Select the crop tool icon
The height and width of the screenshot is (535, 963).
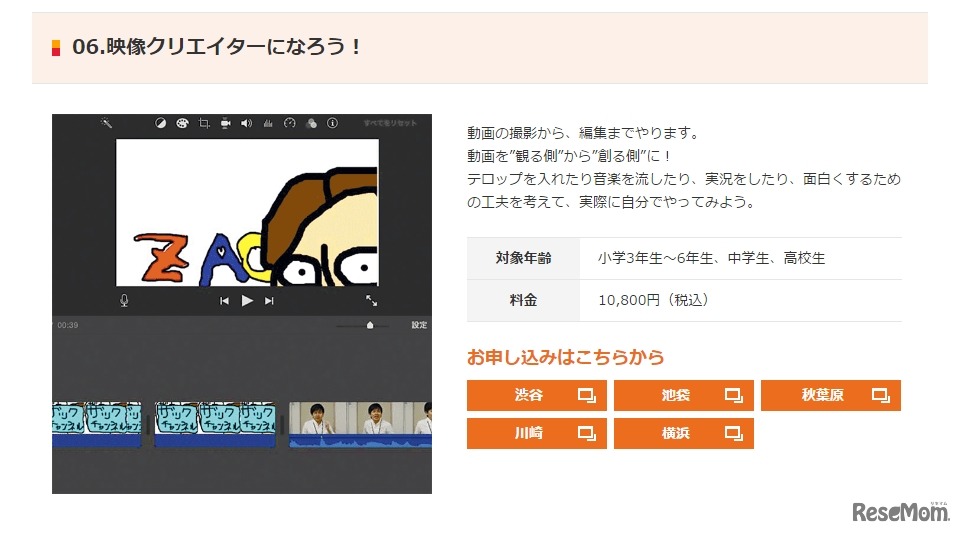(204, 123)
